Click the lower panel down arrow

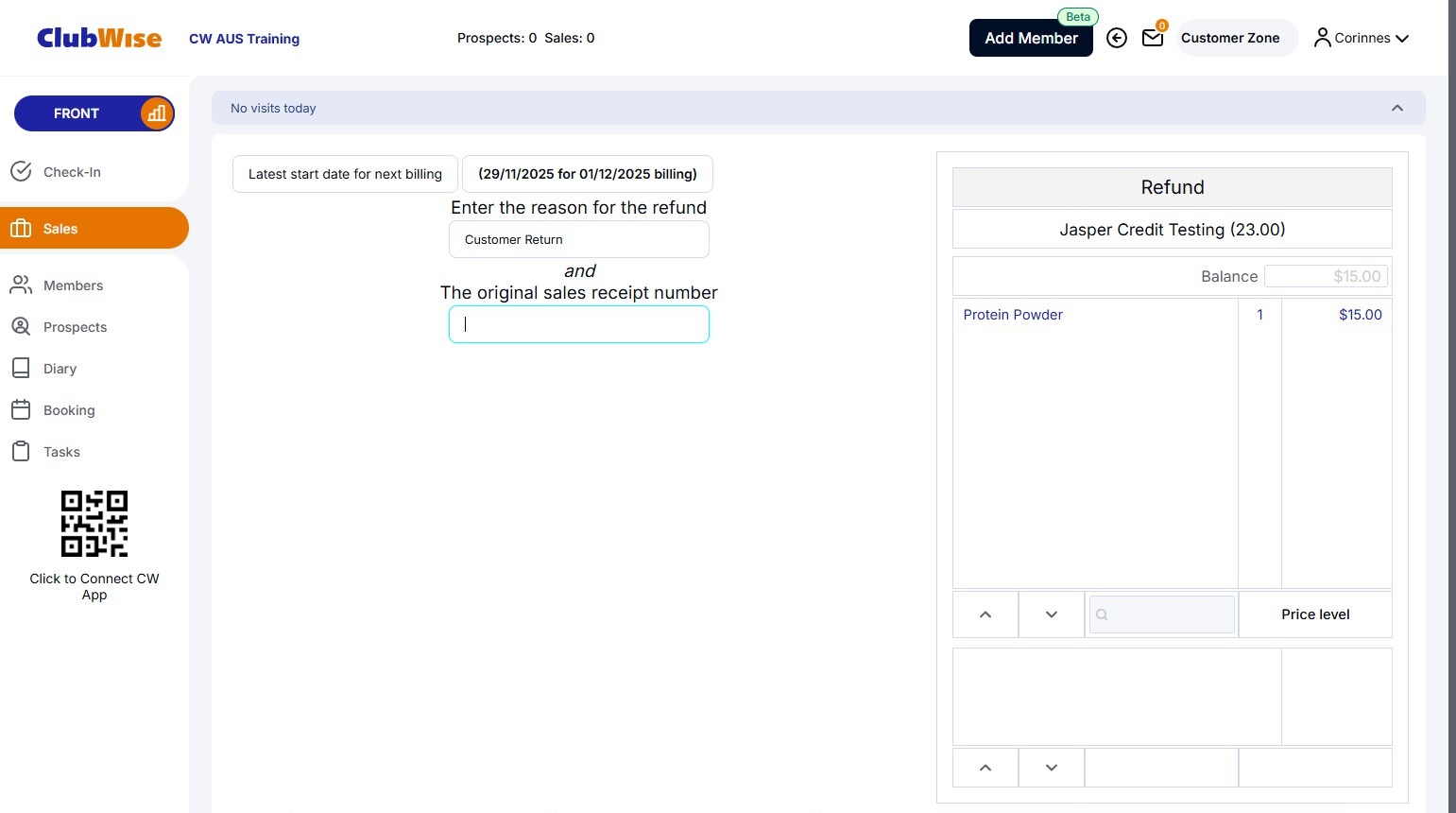(1052, 768)
